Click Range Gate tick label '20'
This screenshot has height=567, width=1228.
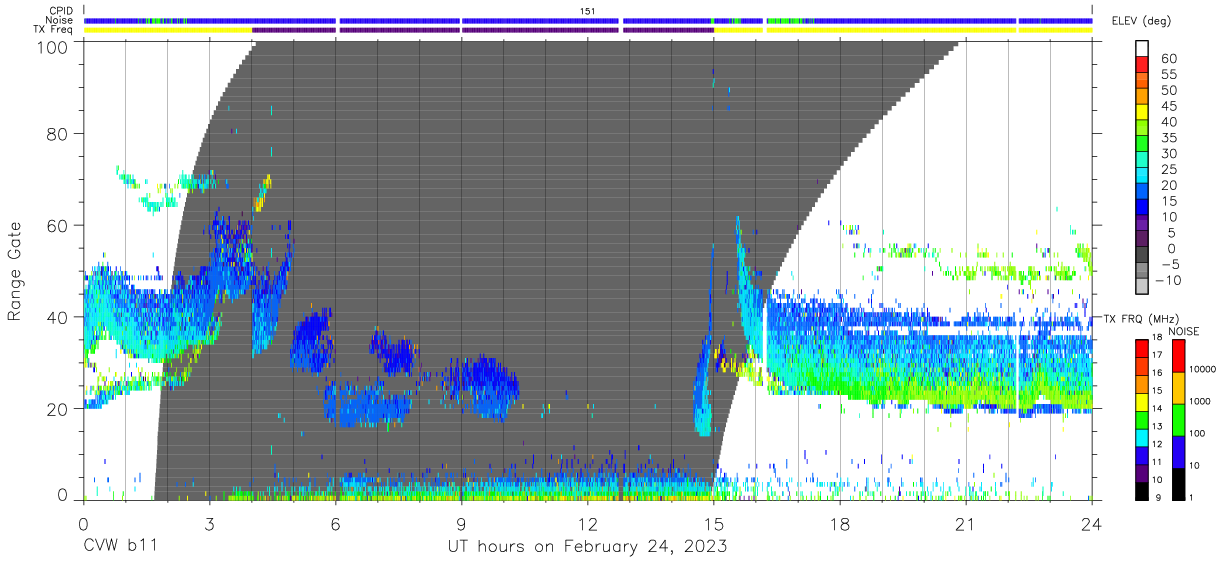coord(59,408)
